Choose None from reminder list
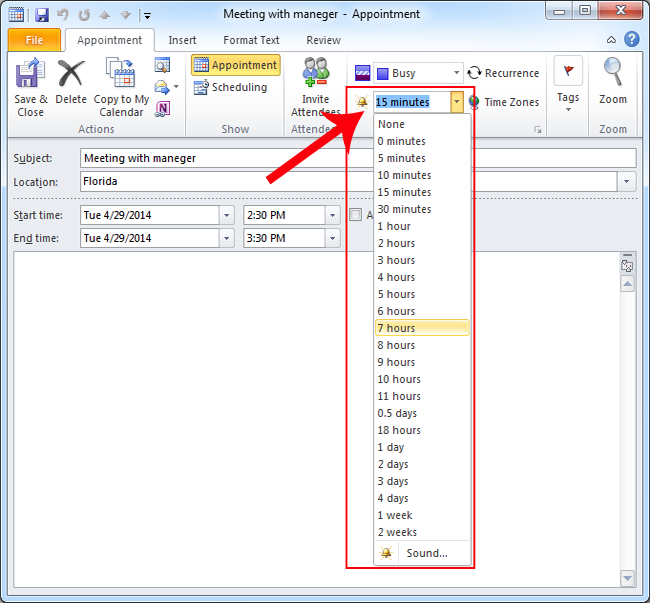Image resolution: width=650 pixels, height=603 pixels. [x=422, y=124]
